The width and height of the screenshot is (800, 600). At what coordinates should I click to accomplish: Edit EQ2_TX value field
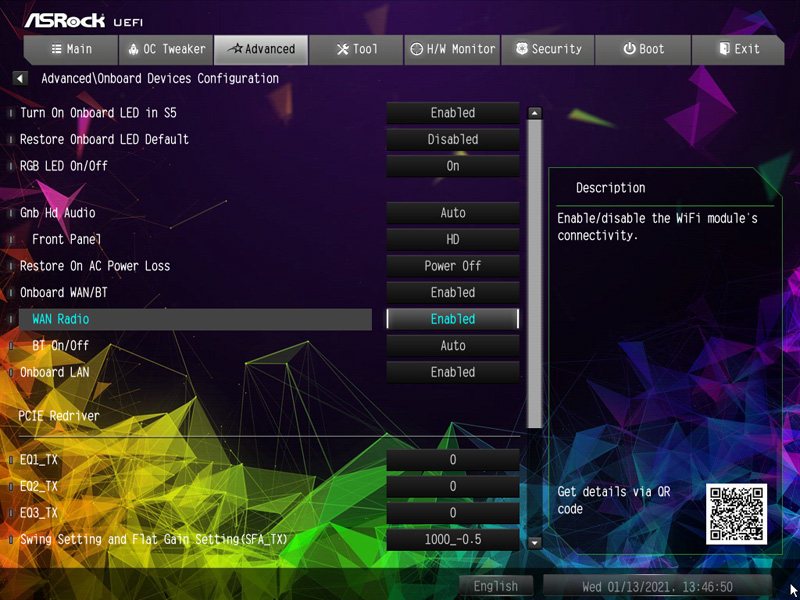click(453, 486)
